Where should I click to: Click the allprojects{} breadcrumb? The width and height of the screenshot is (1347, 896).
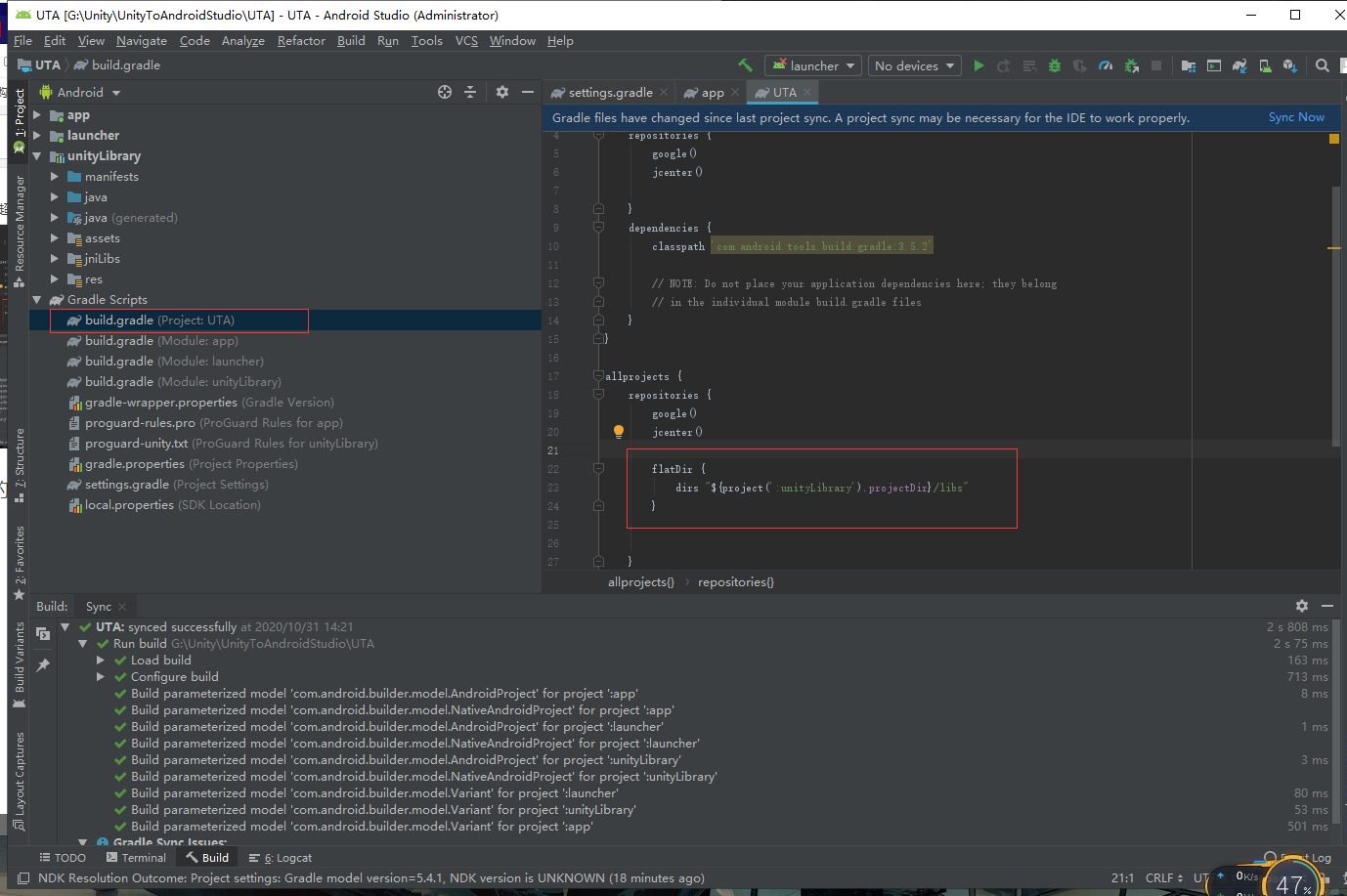tap(641, 582)
